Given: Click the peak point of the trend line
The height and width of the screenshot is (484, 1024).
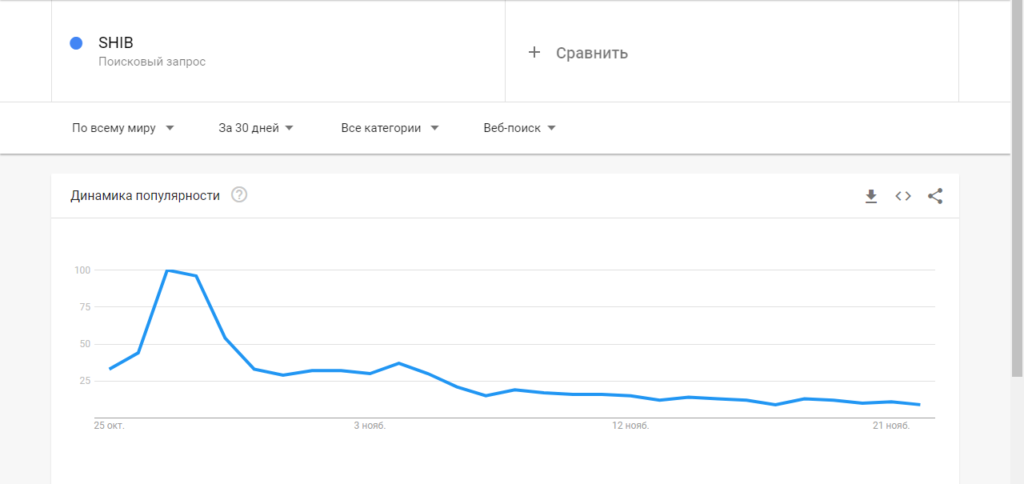Looking at the screenshot, I should click(167, 270).
